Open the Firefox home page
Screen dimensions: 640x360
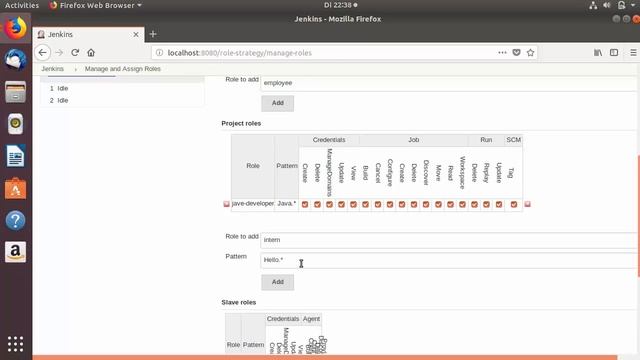click(x=91, y=53)
